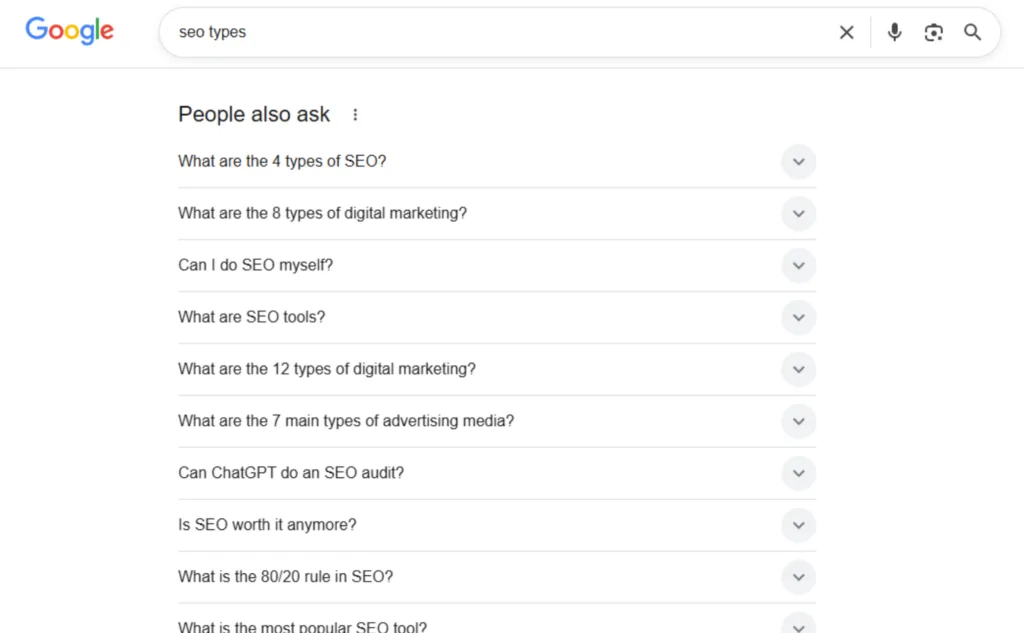Expand '7 main types of advertising media' chevron
This screenshot has width=1024, height=633.
click(798, 422)
